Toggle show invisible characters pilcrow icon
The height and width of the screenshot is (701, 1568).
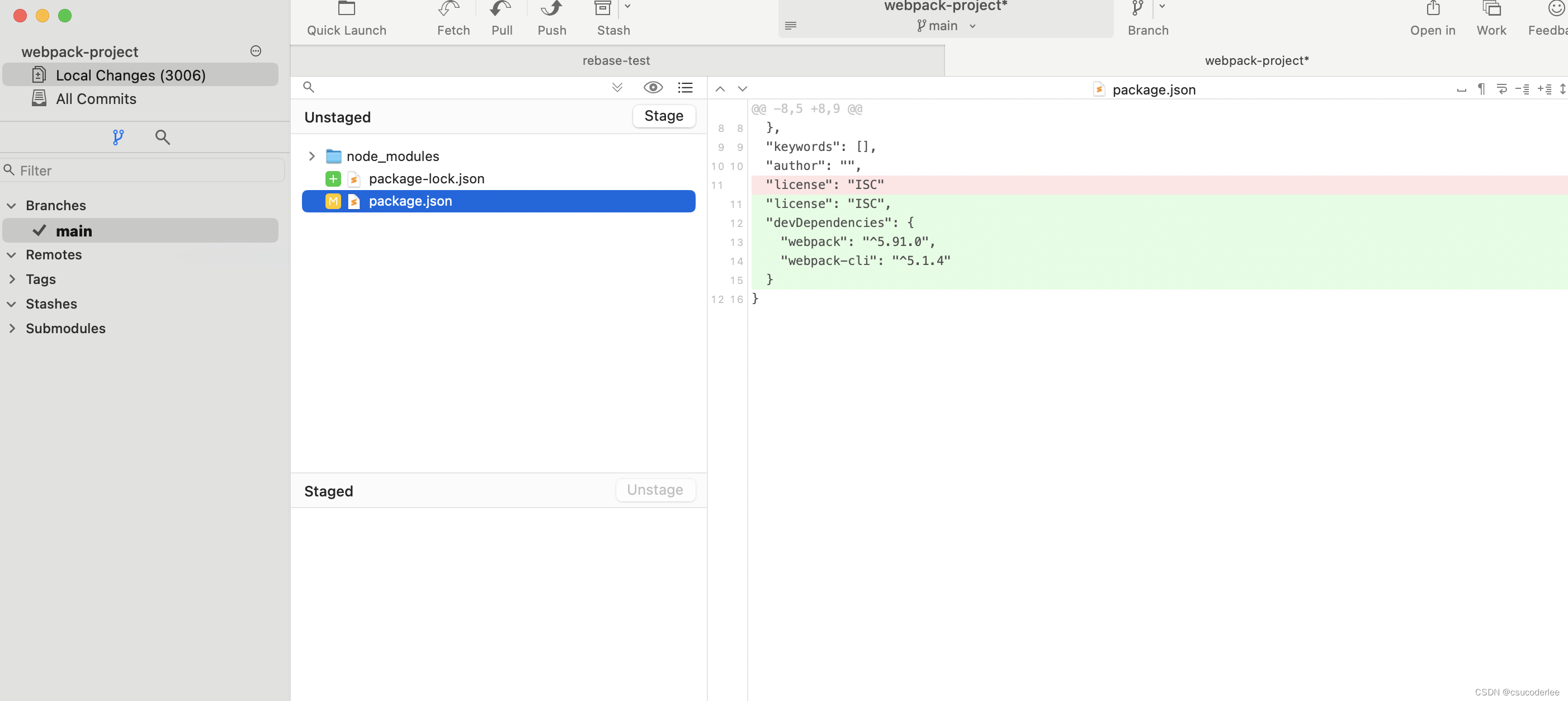[1481, 89]
